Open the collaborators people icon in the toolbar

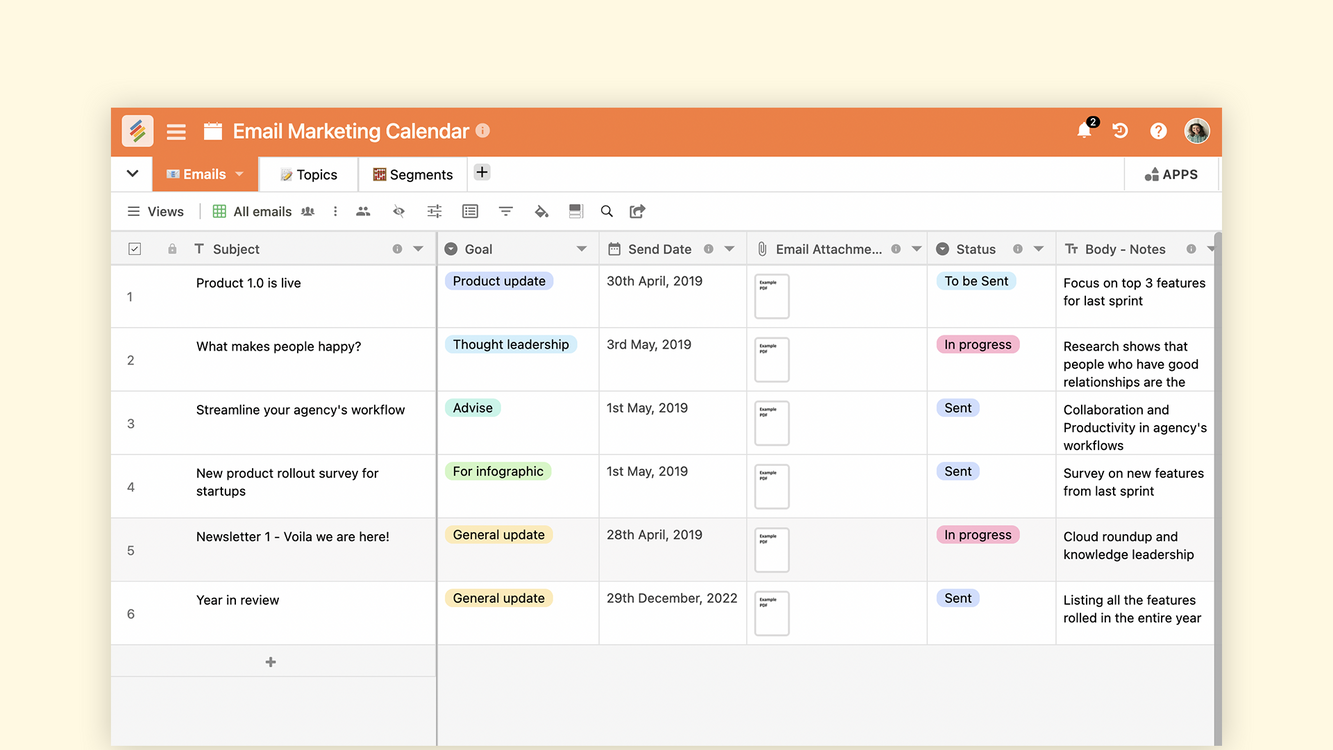[363, 211]
